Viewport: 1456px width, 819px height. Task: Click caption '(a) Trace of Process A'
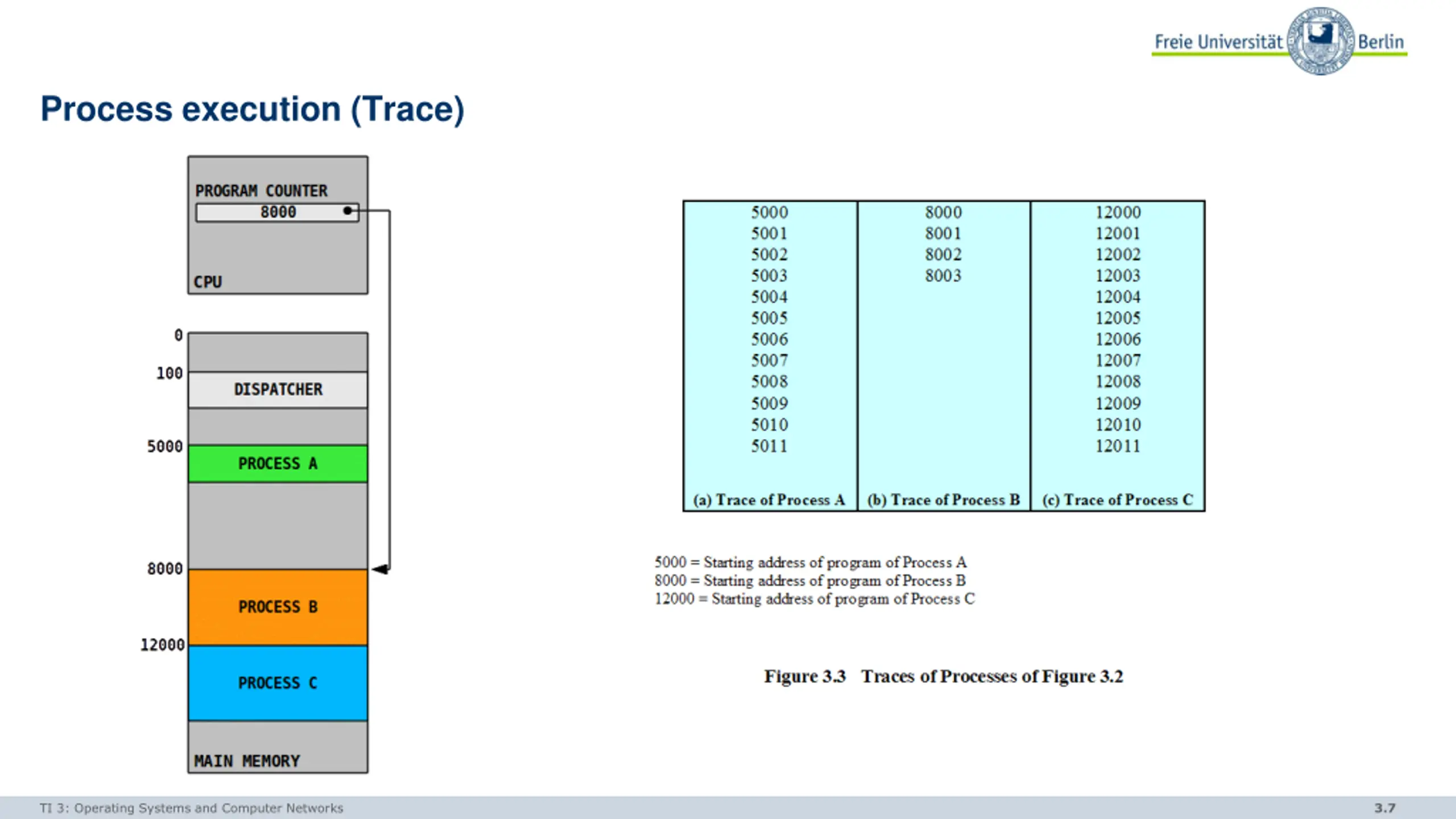(x=769, y=500)
